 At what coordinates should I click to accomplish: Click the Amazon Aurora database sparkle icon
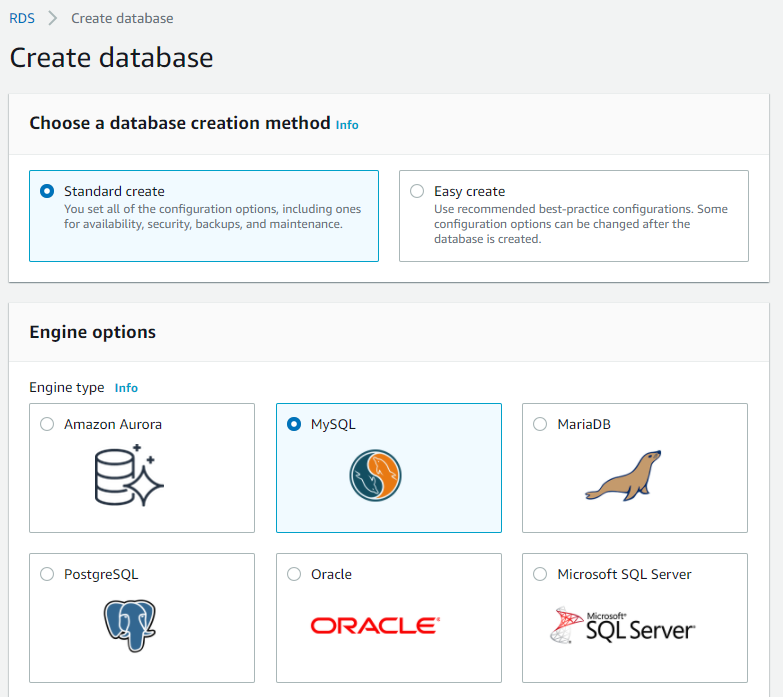[x=129, y=475]
